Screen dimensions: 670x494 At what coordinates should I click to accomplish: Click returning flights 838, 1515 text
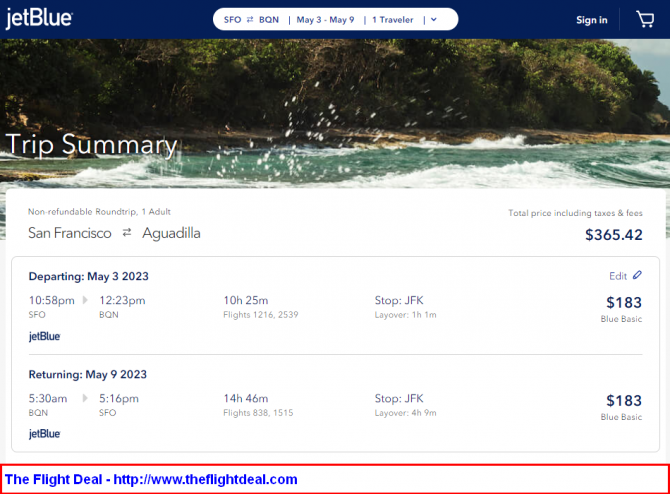[258, 413]
